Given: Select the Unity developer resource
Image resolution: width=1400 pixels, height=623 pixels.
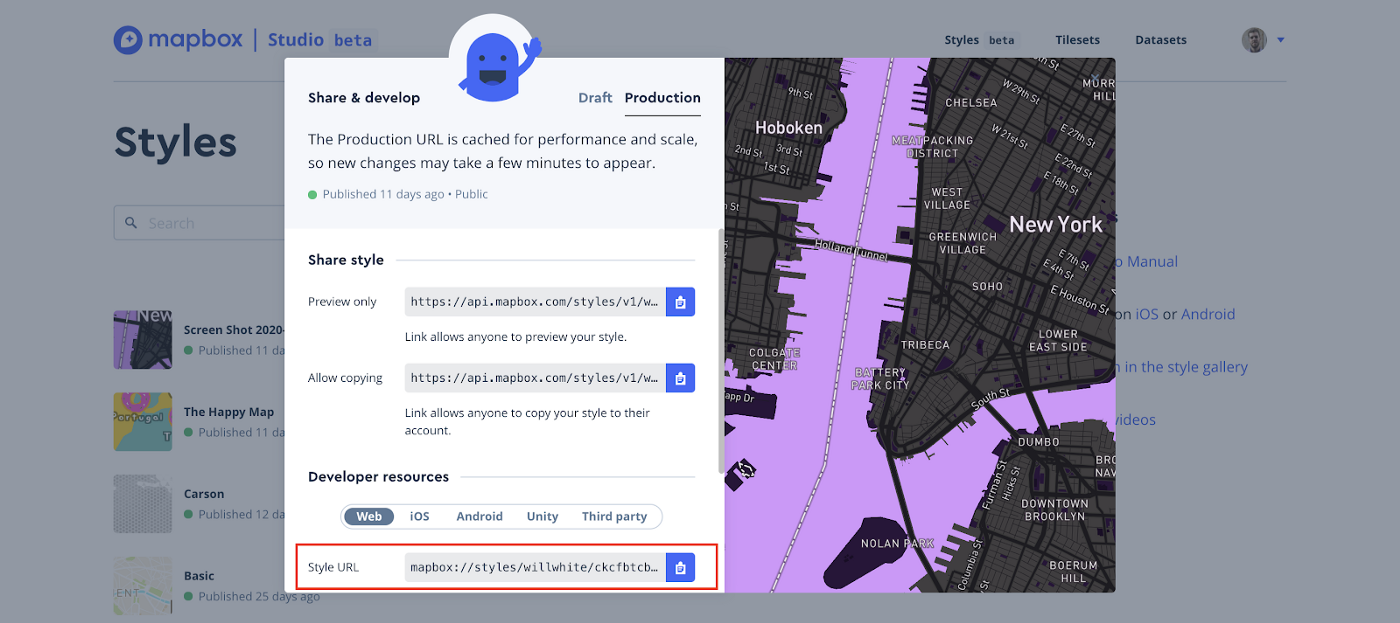Looking at the screenshot, I should coord(542,516).
